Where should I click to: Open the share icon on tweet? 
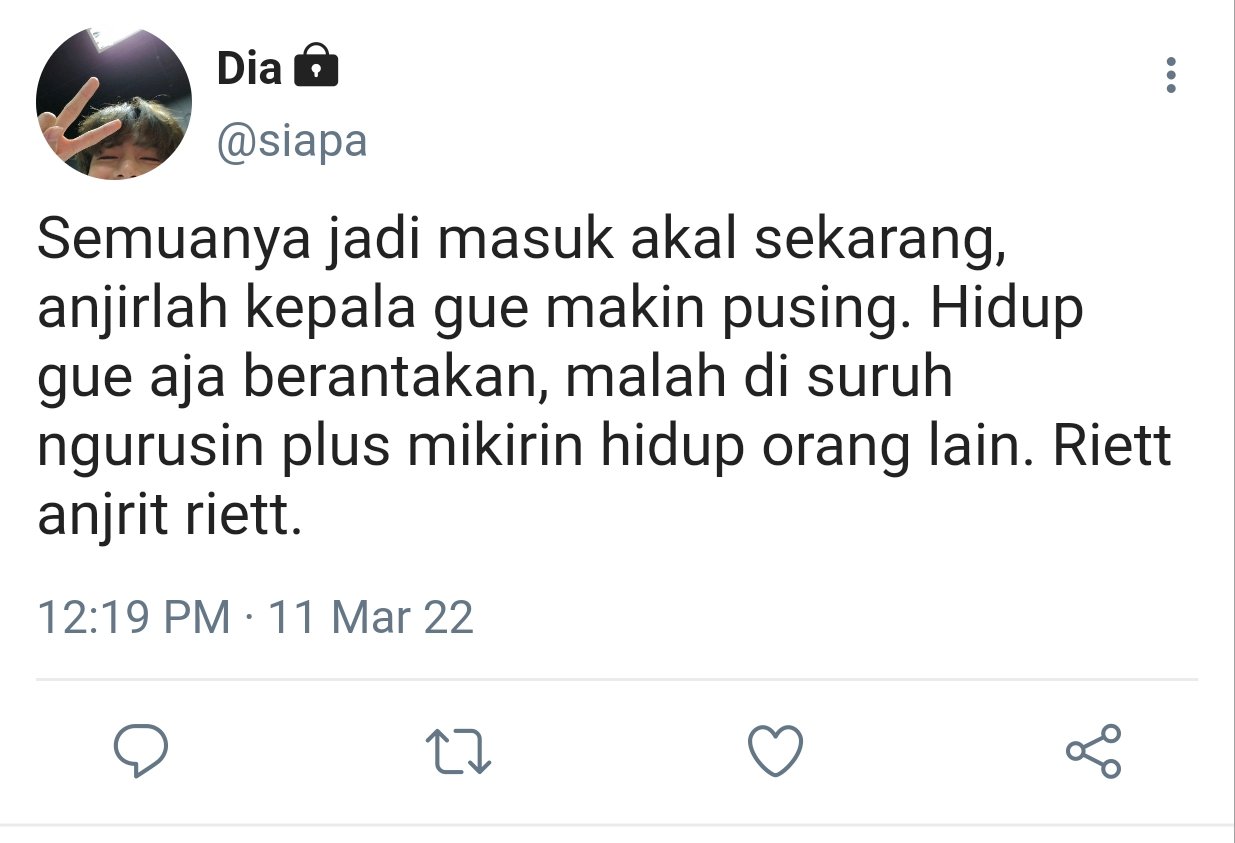click(x=1094, y=751)
